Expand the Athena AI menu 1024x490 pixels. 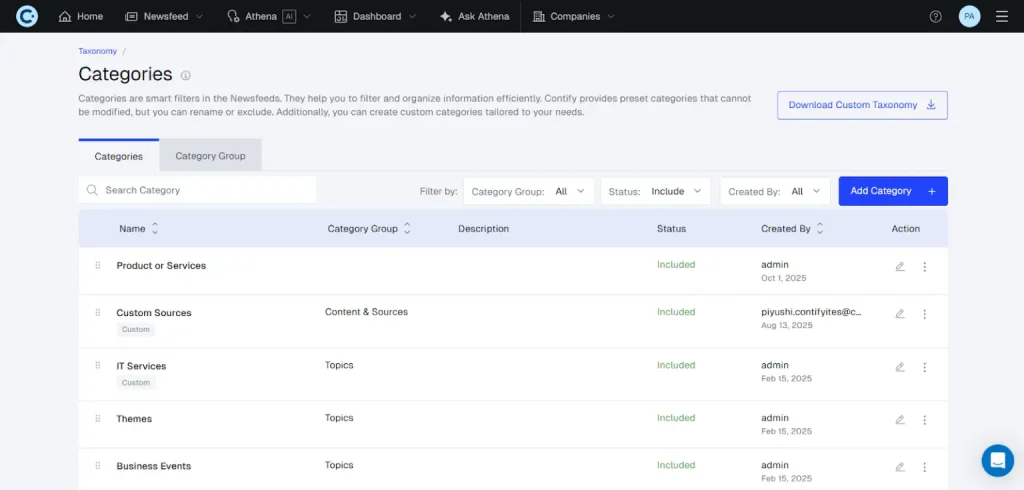[269, 16]
